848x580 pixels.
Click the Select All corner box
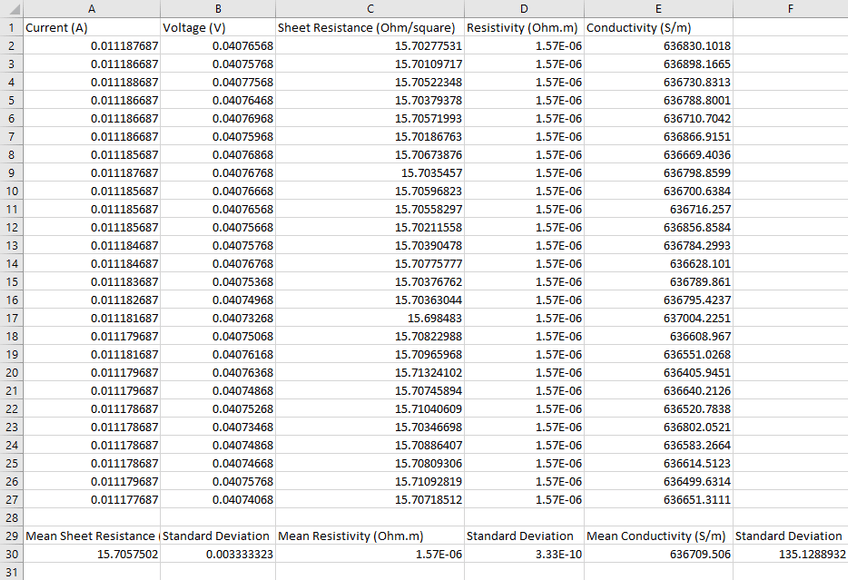click(x=11, y=9)
